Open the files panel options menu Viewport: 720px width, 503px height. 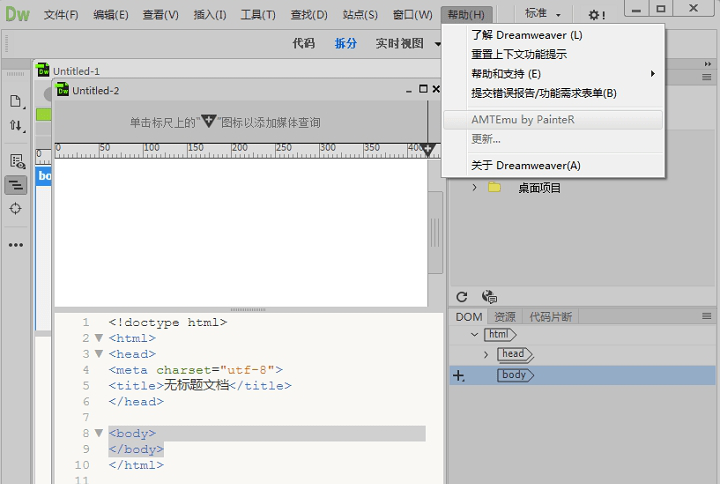point(707,77)
